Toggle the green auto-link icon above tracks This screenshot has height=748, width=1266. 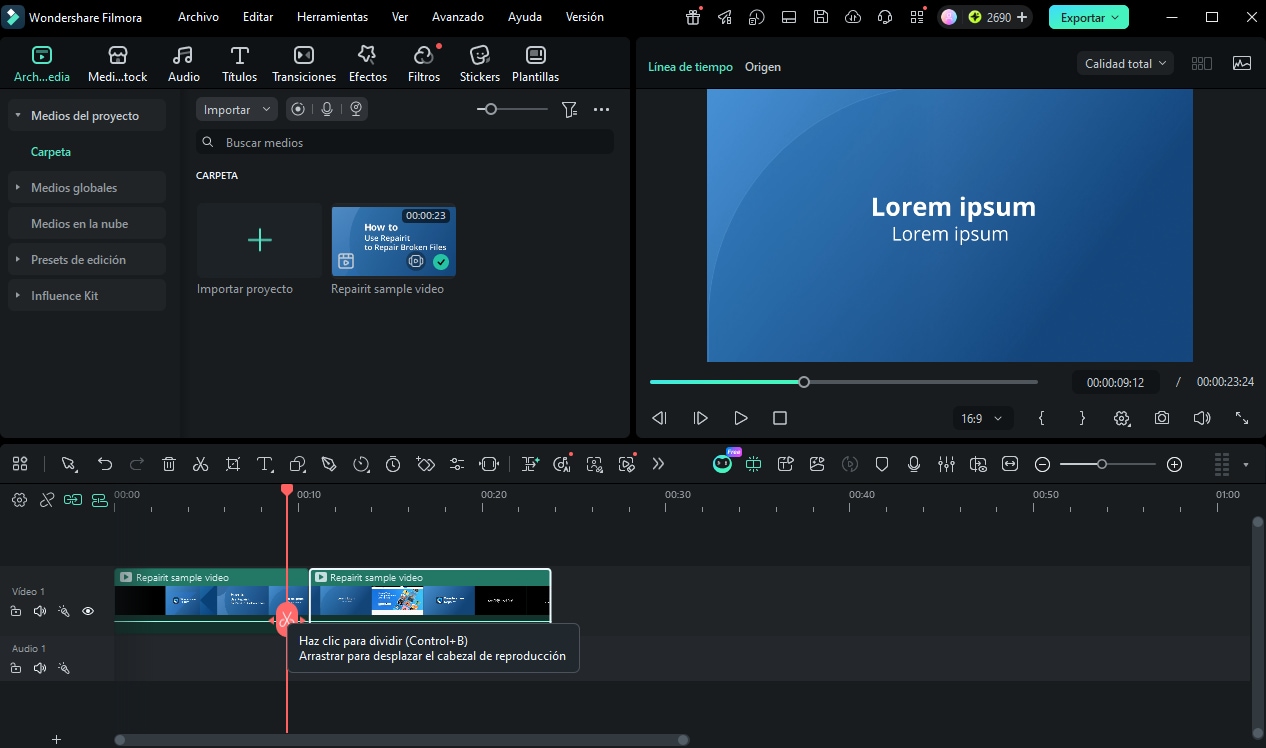point(73,500)
